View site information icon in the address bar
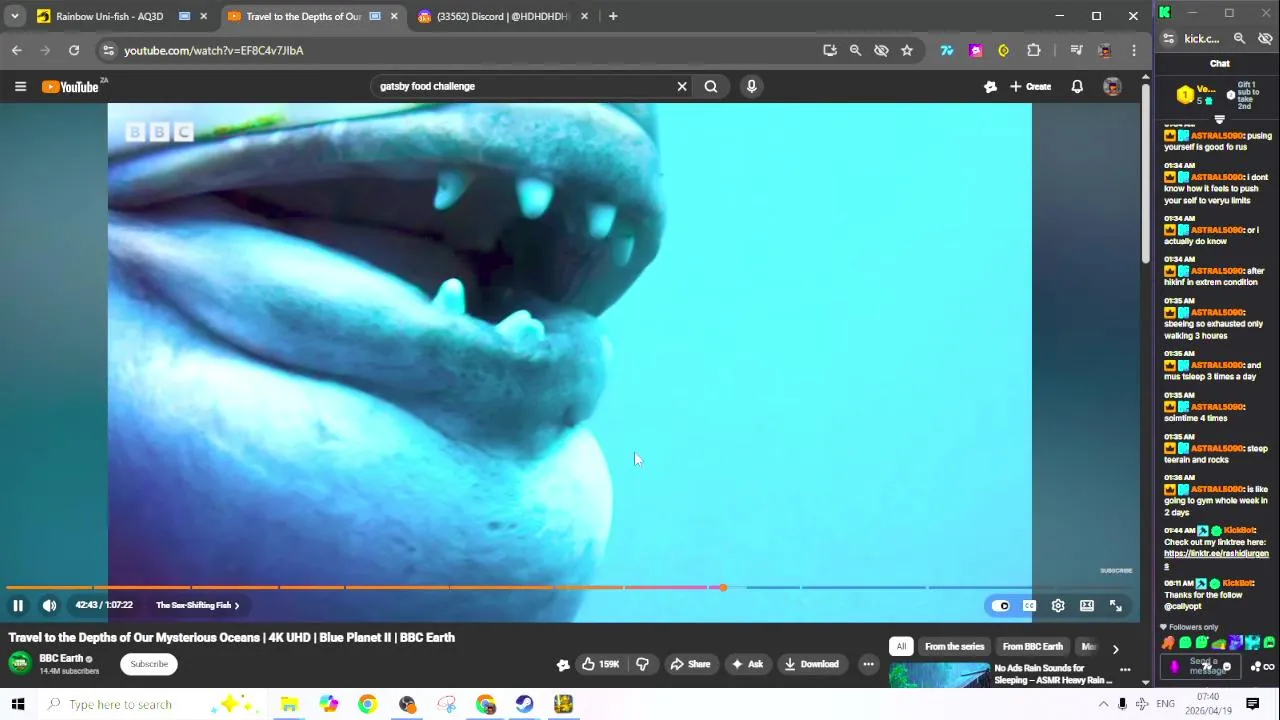This screenshot has height=720, width=1280. tap(108, 50)
